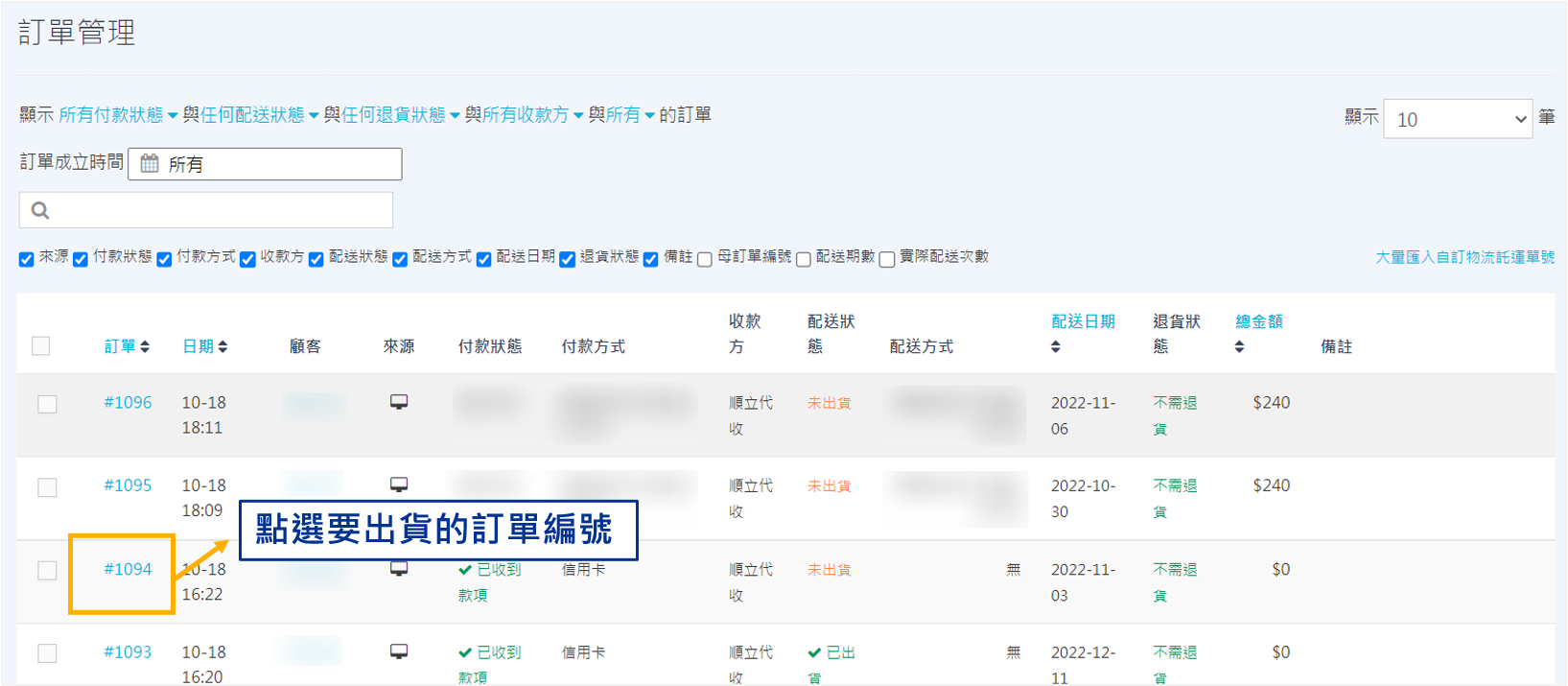Open the 訂單成立時間 date range field
The height and width of the screenshot is (686, 1568).
tap(278, 164)
